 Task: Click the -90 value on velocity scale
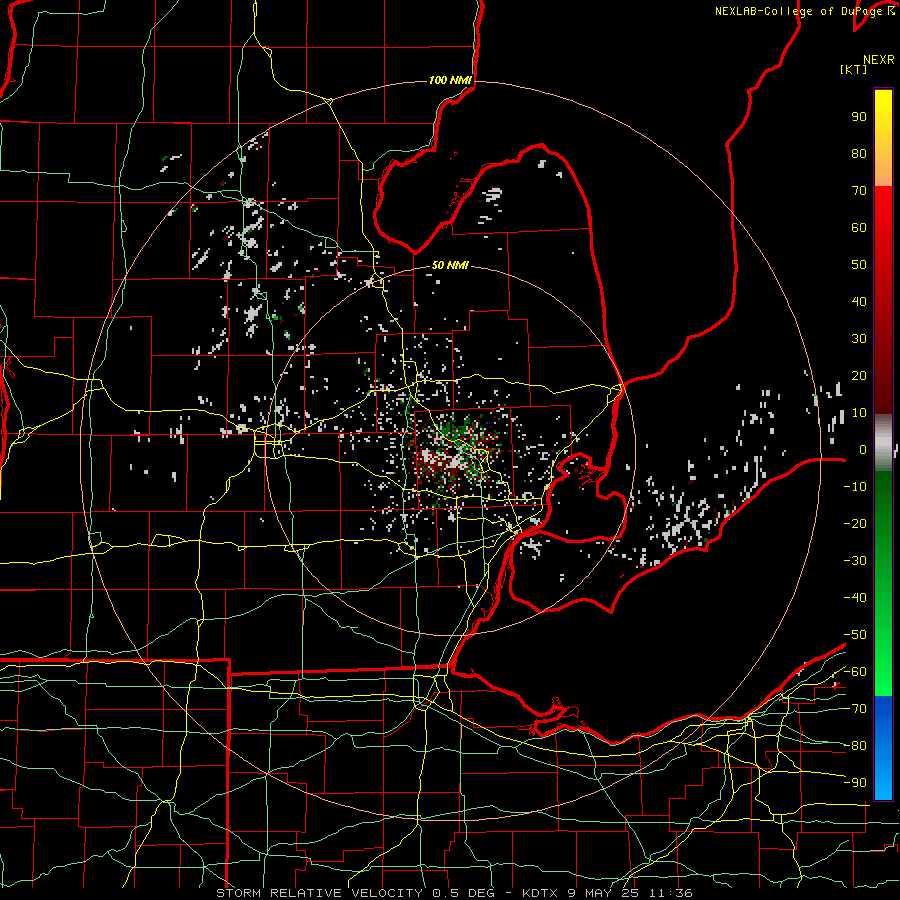tap(855, 783)
